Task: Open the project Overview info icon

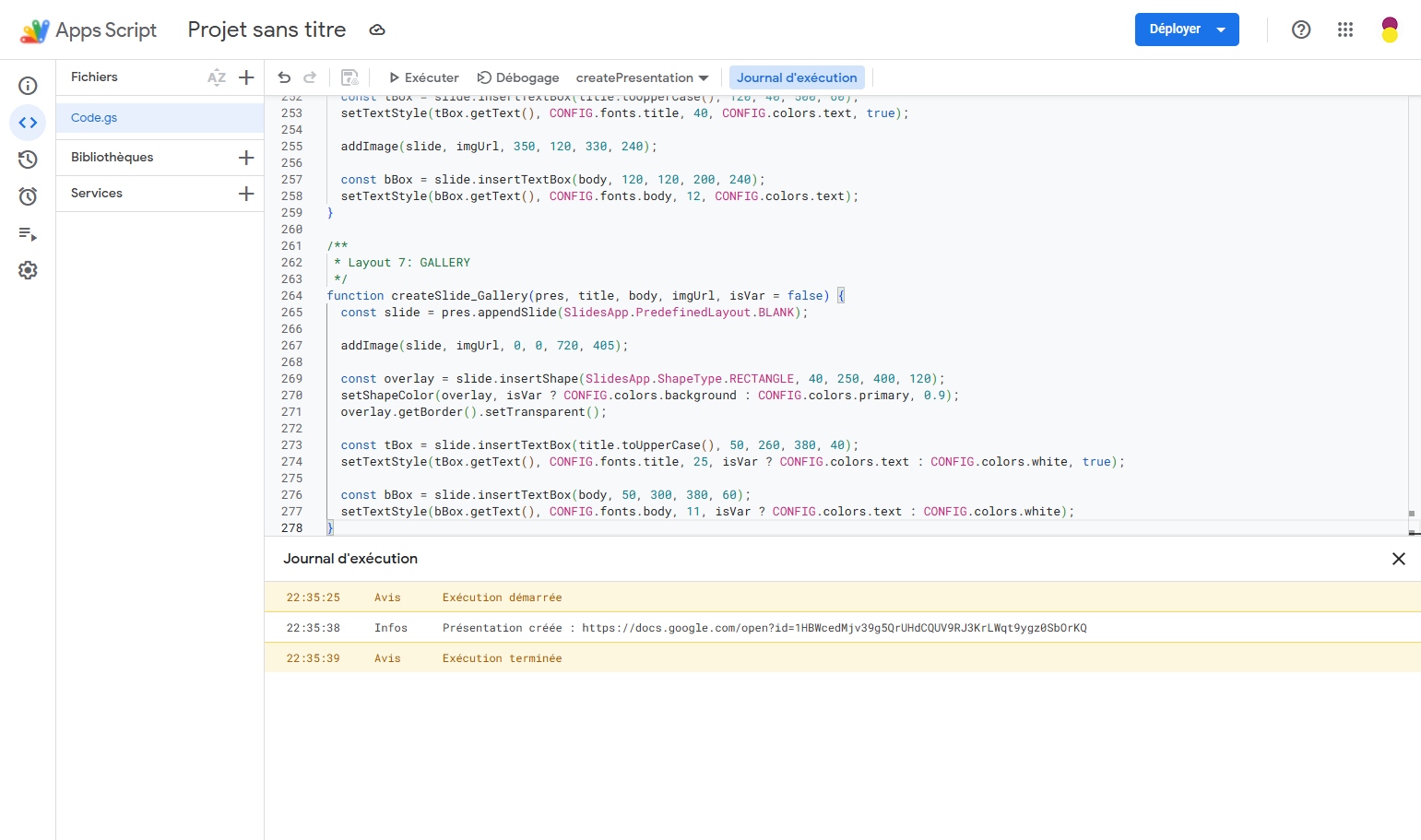Action: 28,86
